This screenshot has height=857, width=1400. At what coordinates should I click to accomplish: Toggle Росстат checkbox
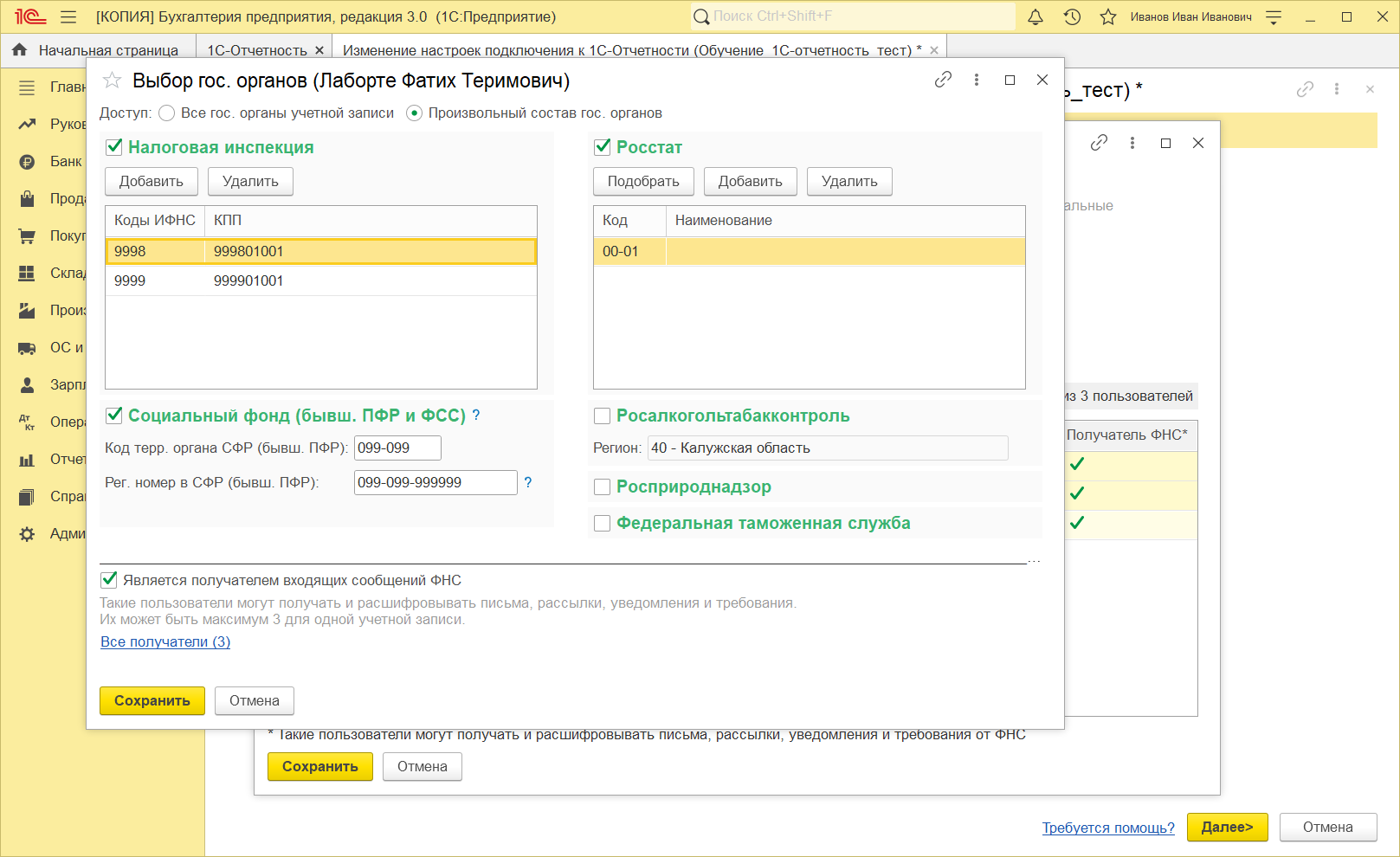tap(603, 147)
